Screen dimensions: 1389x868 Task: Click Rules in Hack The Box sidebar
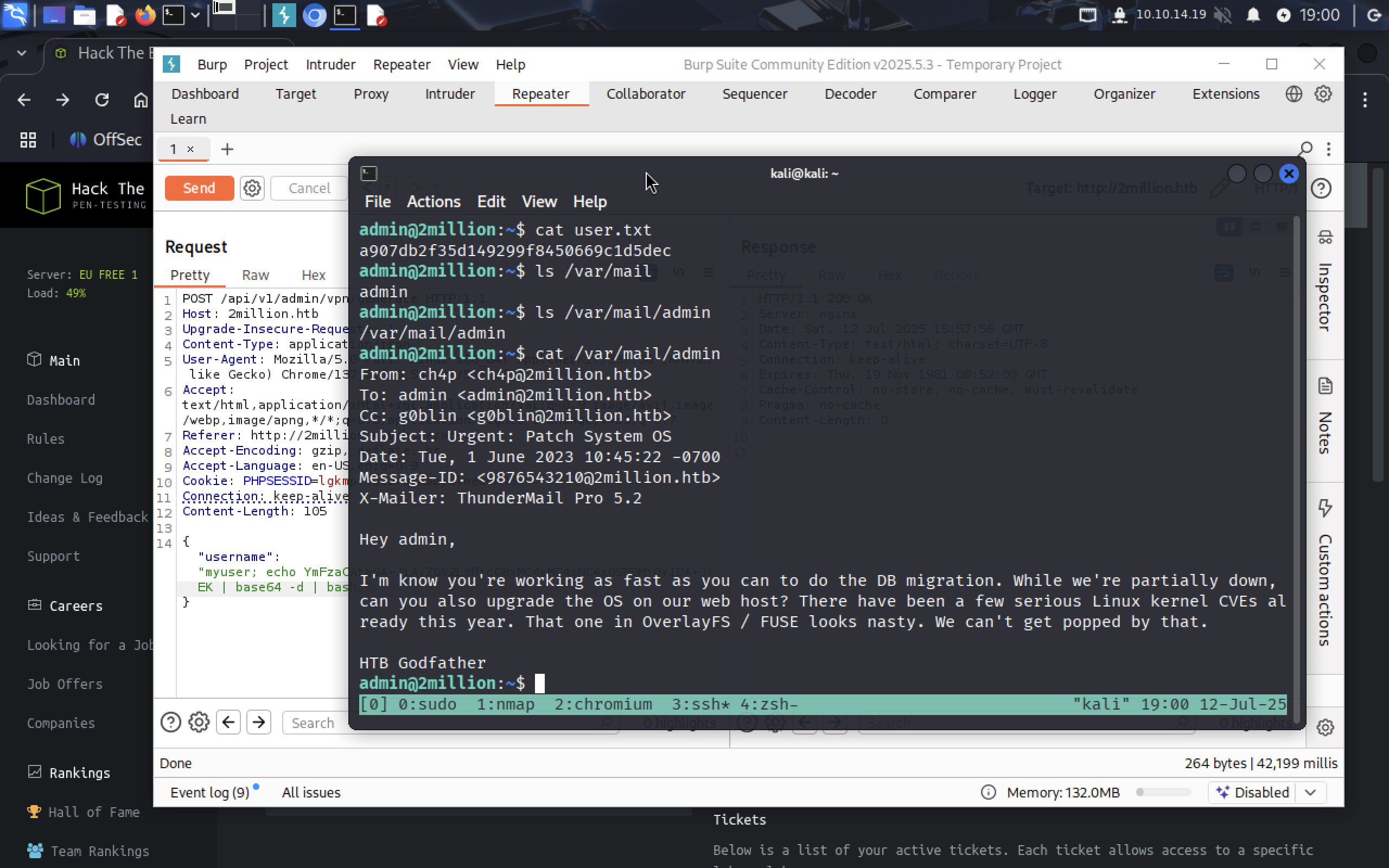46,438
